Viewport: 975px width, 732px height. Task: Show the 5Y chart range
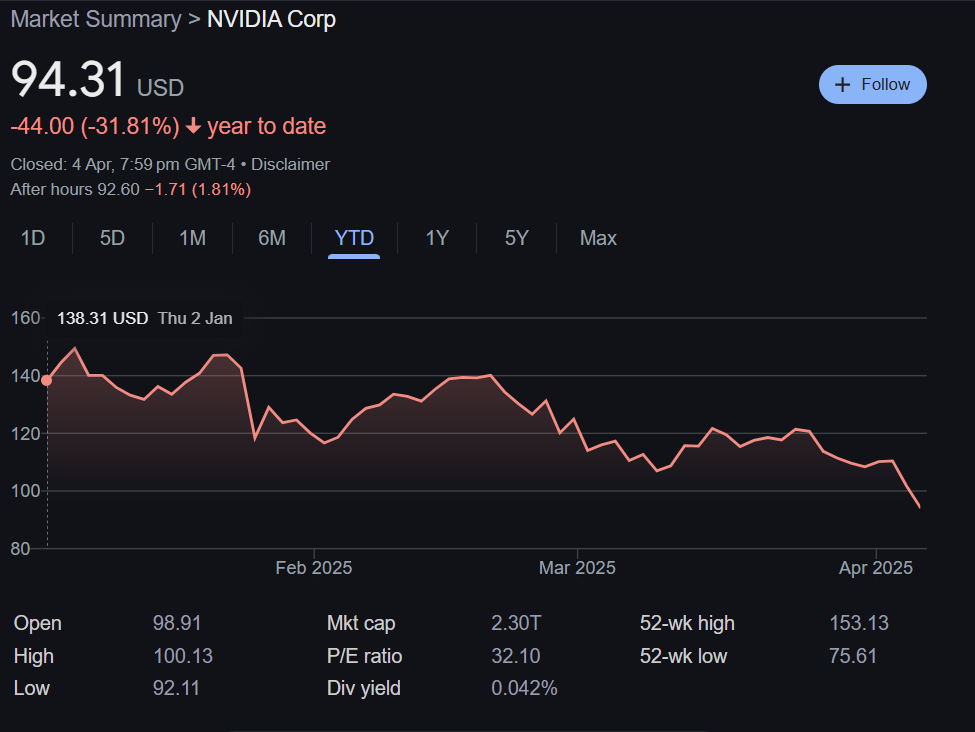tap(517, 238)
